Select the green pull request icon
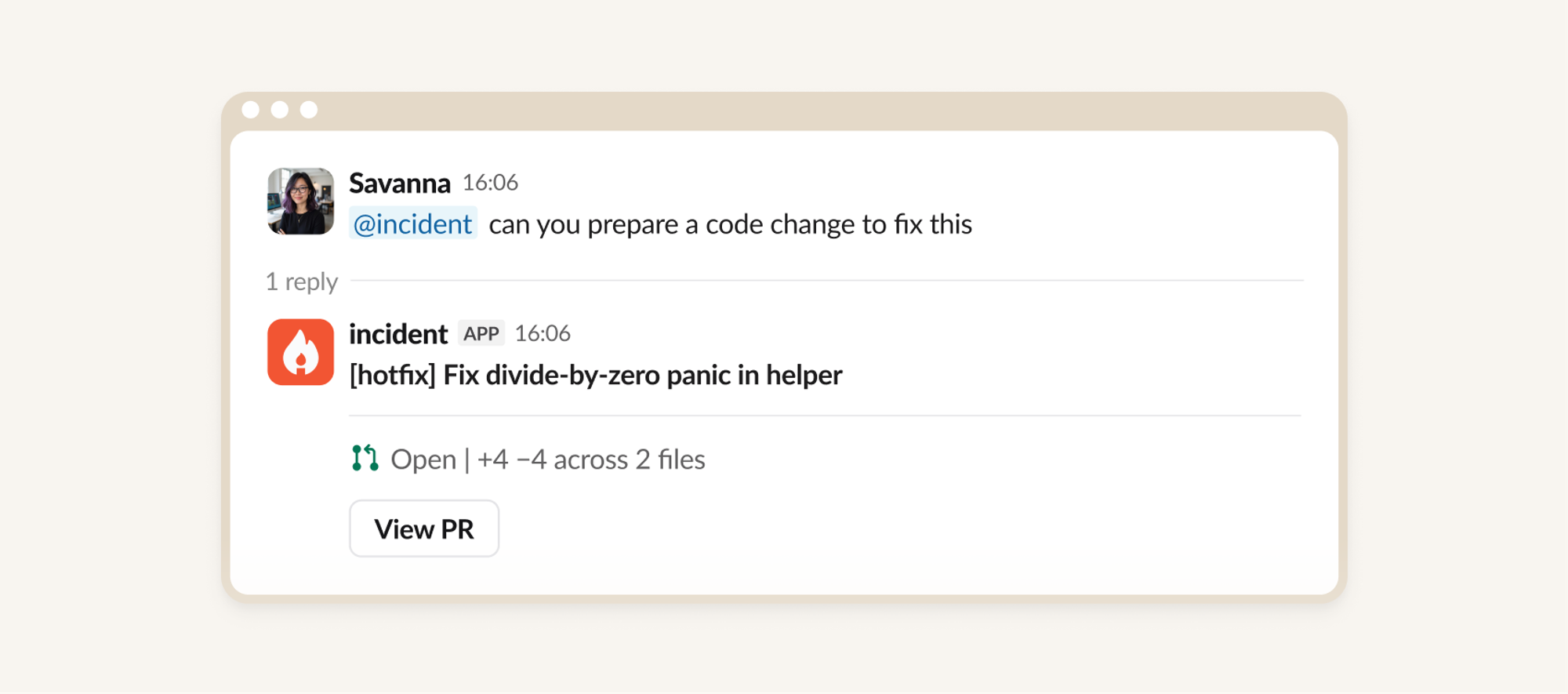 pos(365,458)
